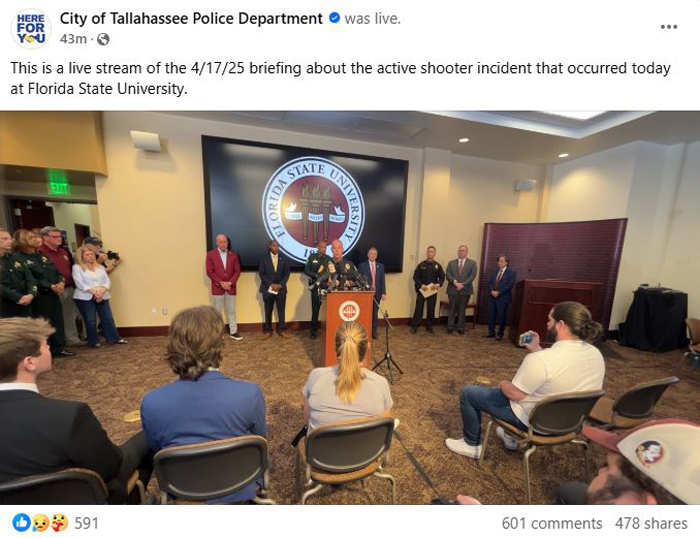This screenshot has height=538, width=700.
Task: Open the 591 reactions count
Action: pyautogui.click(x=86, y=523)
